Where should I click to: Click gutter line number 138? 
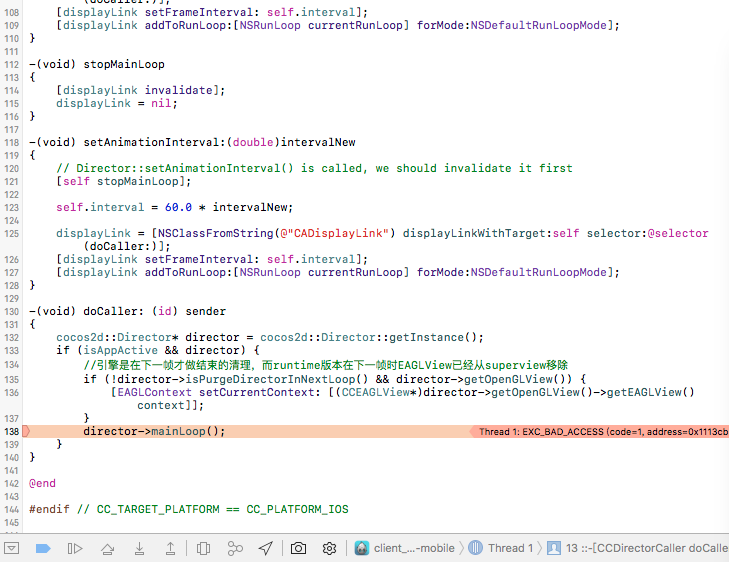click(x=12, y=432)
